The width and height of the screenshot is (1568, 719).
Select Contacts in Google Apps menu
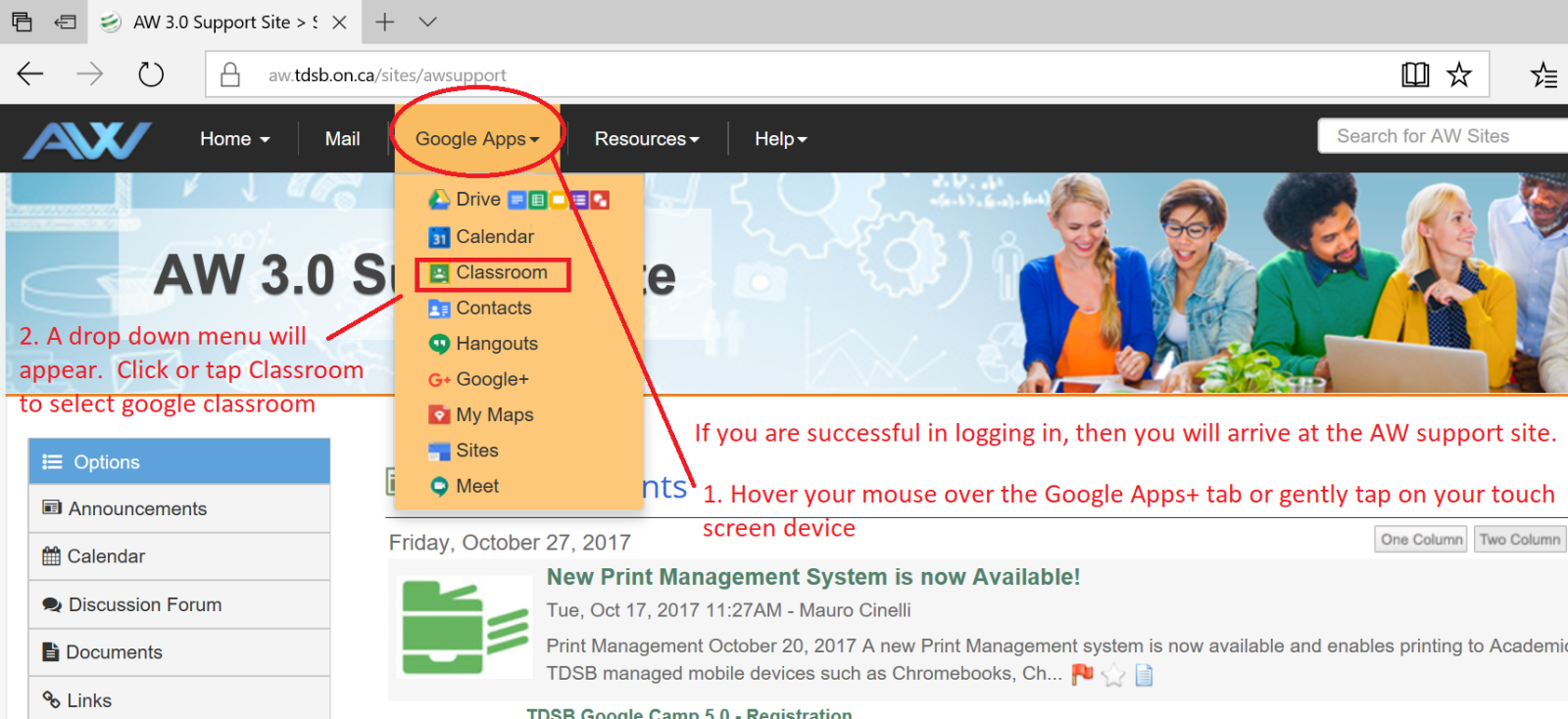point(494,309)
